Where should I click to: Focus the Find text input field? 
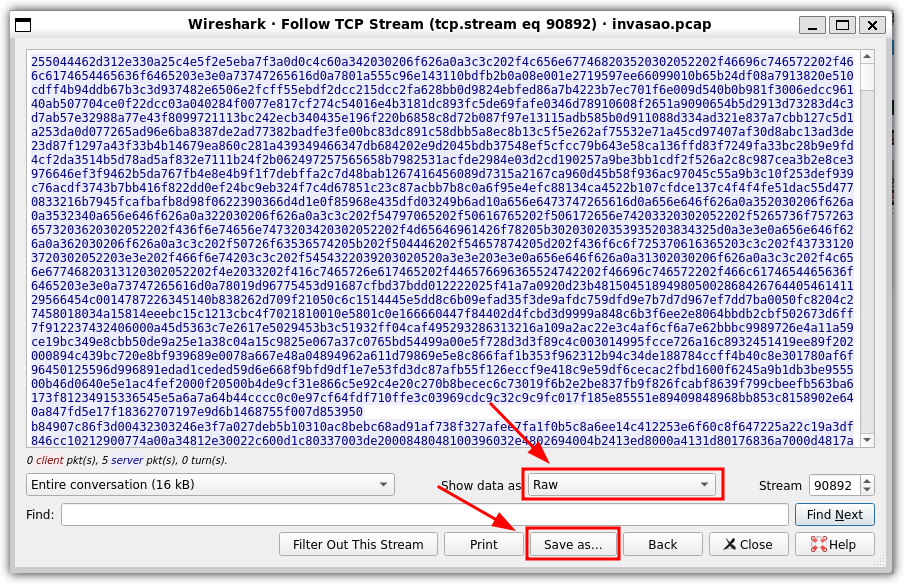424,515
